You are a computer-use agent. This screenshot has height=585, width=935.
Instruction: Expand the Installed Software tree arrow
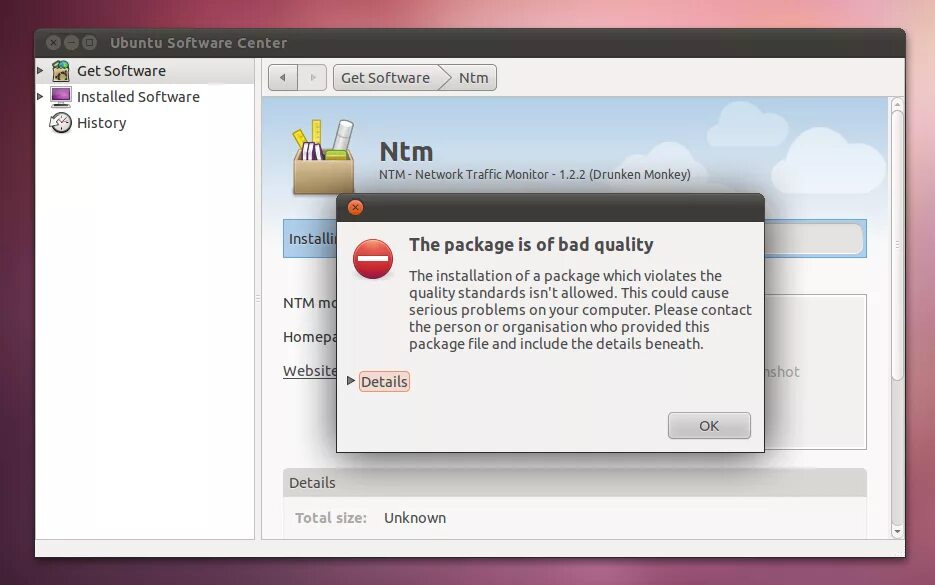(x=40, y=97)
